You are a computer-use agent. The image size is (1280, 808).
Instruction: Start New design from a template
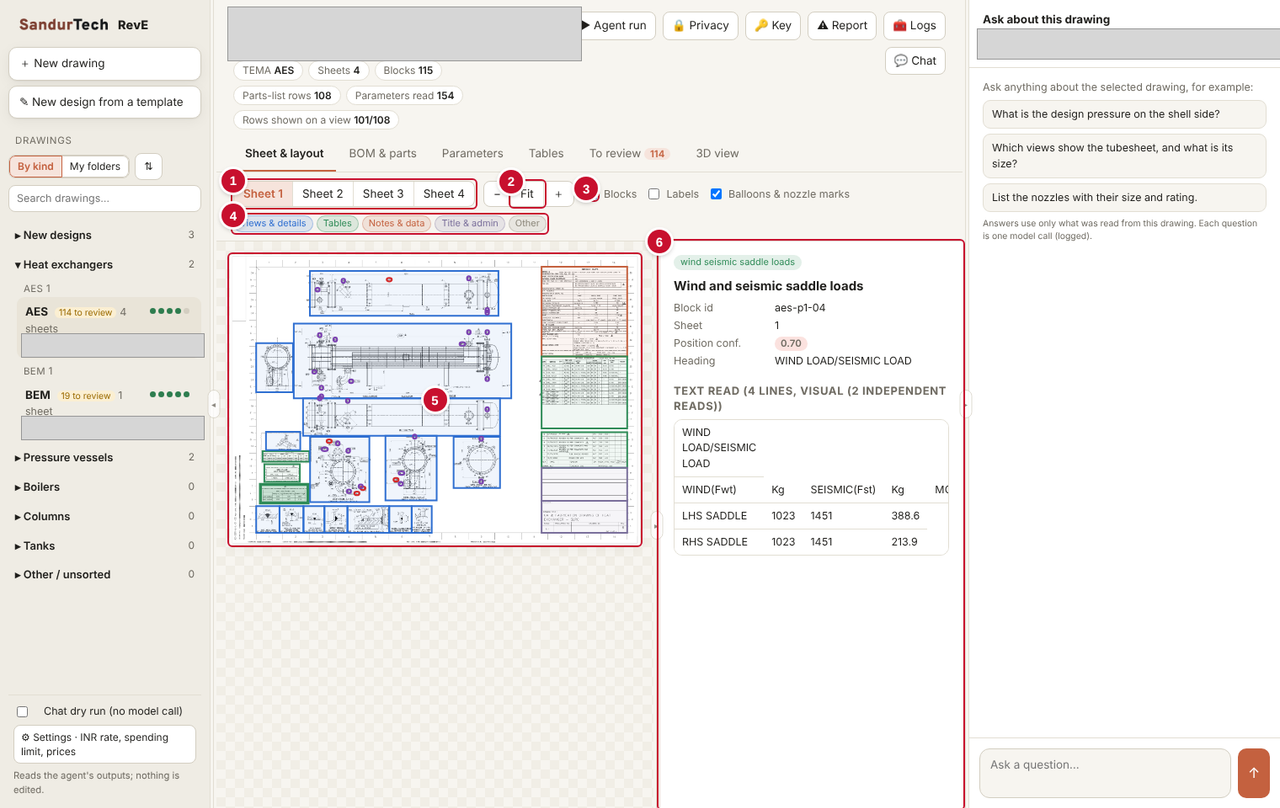(105, 102)
